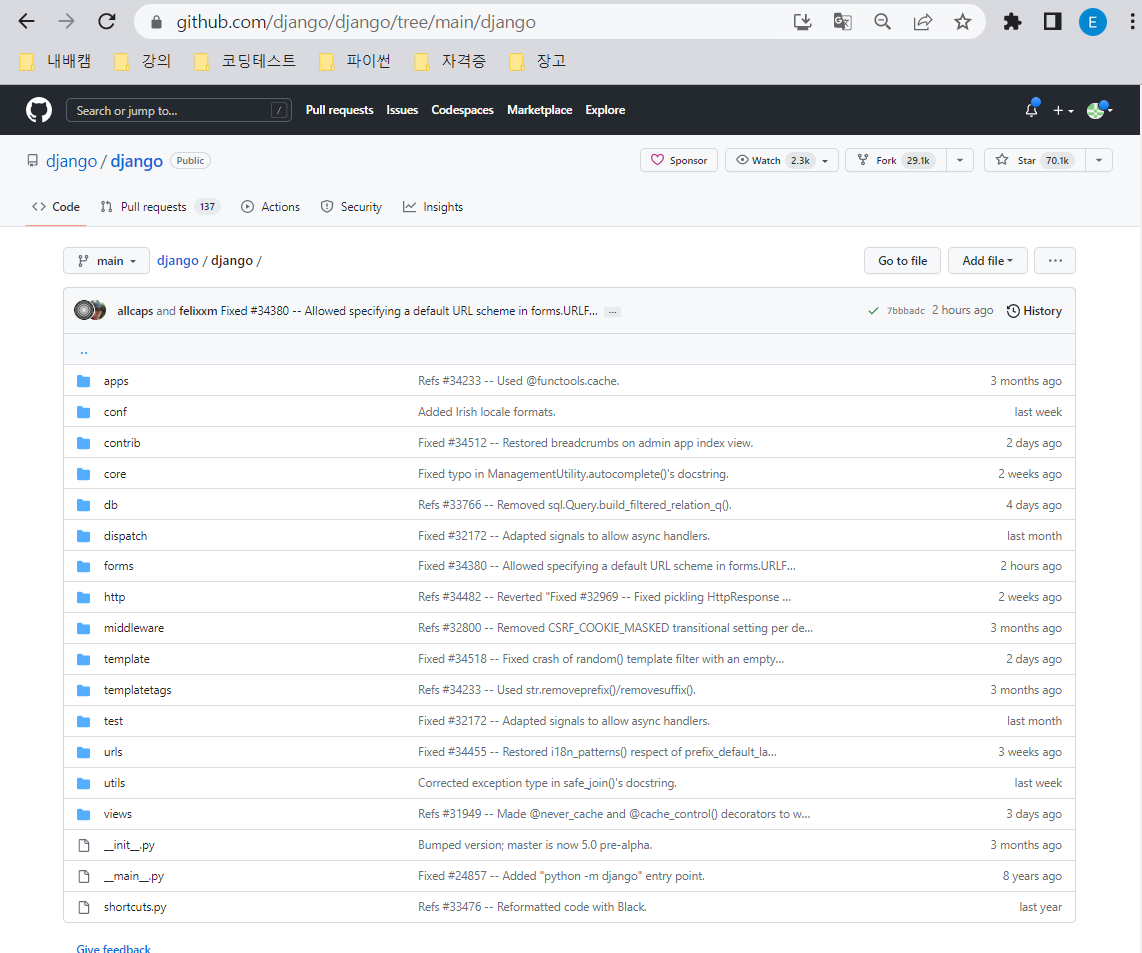Open the commit History link
1142x953 pixels.
pyautogui.click(x=1034, y=311)
